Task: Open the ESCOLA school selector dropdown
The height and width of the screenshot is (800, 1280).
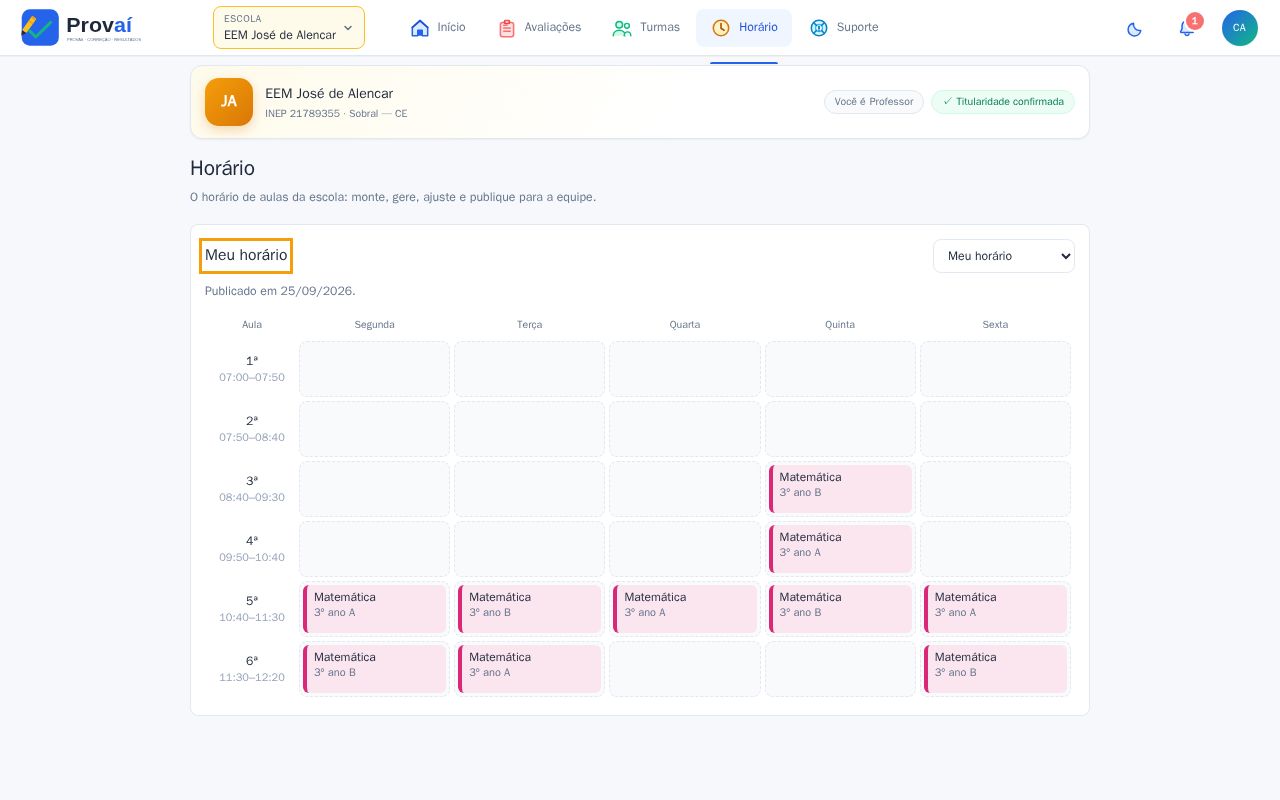Action: tap(289, 28)
